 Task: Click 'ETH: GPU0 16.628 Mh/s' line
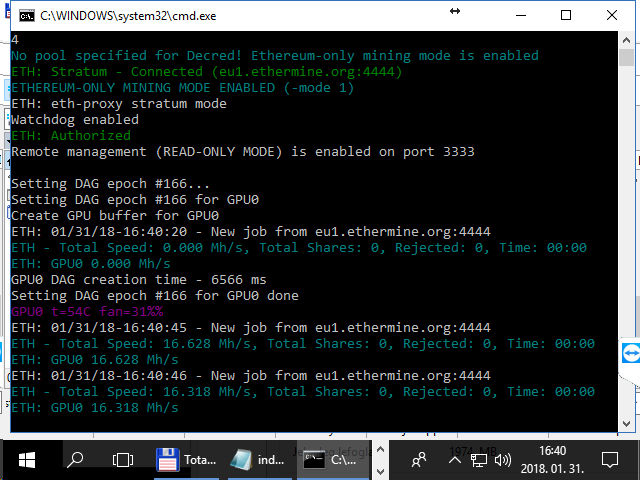[x=95, y=360]
